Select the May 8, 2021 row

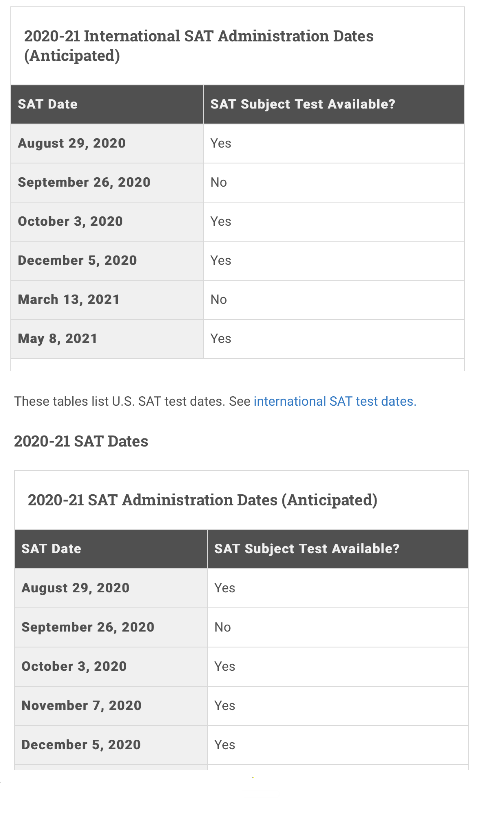click(237, 338)
